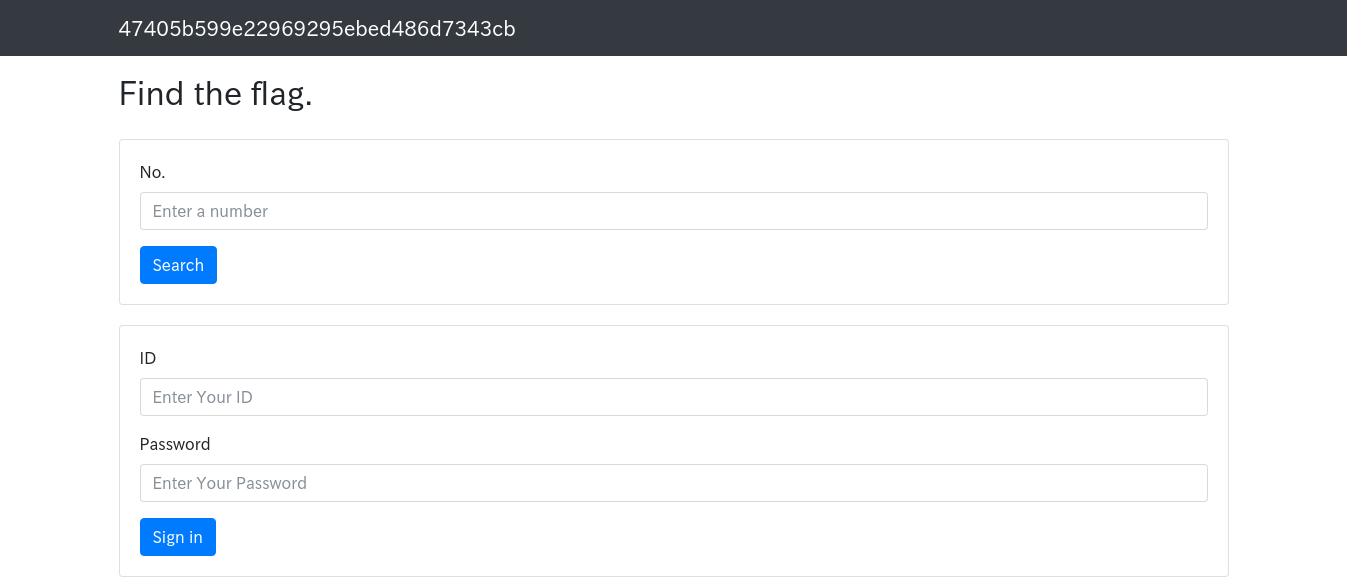Click empty space in the dark navbar
The width and height of the screenshot is (1347, 577).
pyautogui.click(x=900, y=28)
